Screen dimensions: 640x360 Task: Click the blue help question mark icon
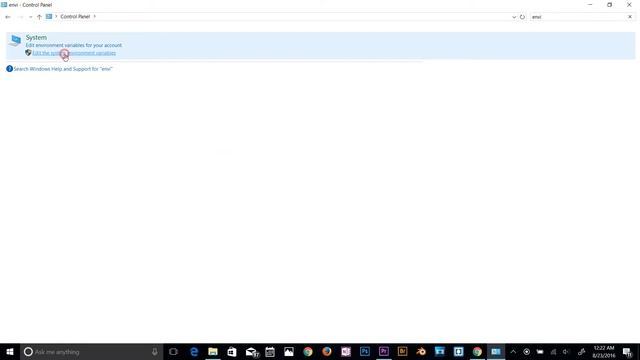point(9,69)
